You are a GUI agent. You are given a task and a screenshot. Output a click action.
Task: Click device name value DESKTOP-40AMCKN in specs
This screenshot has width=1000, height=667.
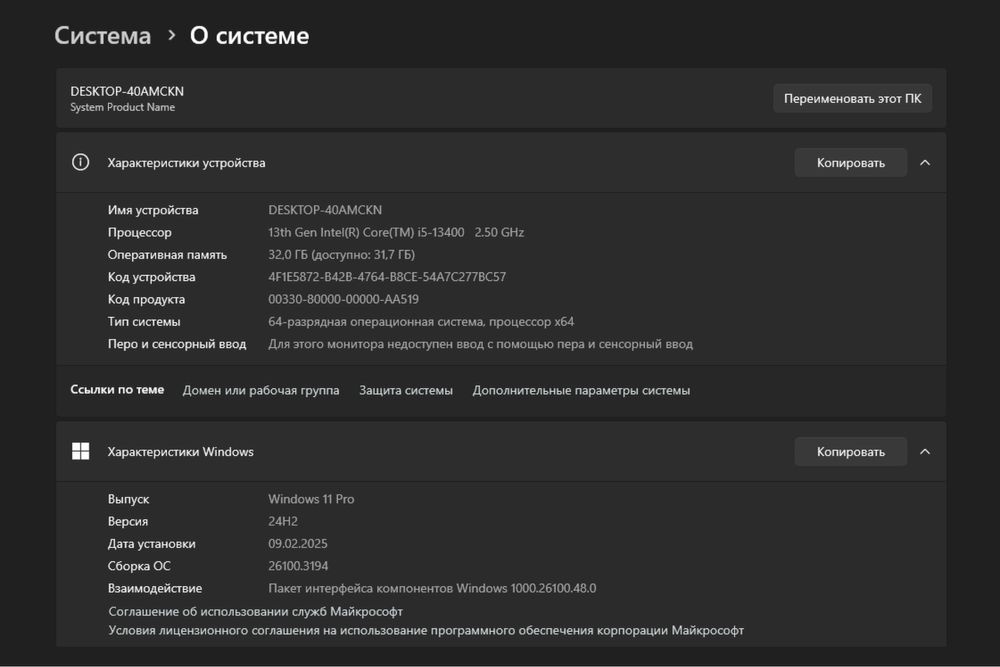pos(325,210)
